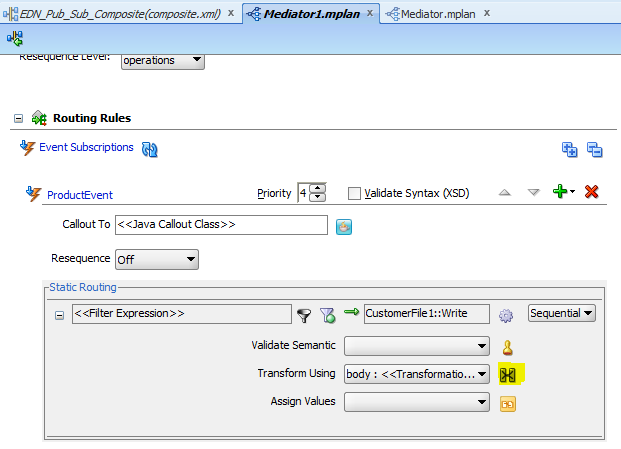621x449 pixels.
Task: Click the collapse all routing rules icon
Action: click(x=594, y=150)
